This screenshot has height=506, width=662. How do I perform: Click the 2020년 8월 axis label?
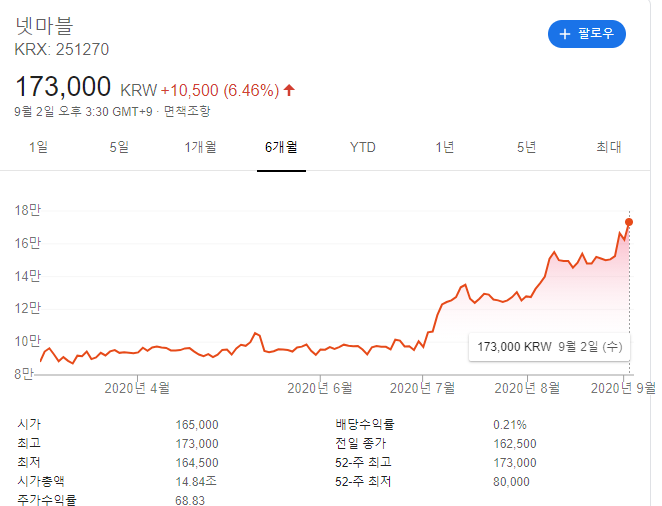point(527,388)
